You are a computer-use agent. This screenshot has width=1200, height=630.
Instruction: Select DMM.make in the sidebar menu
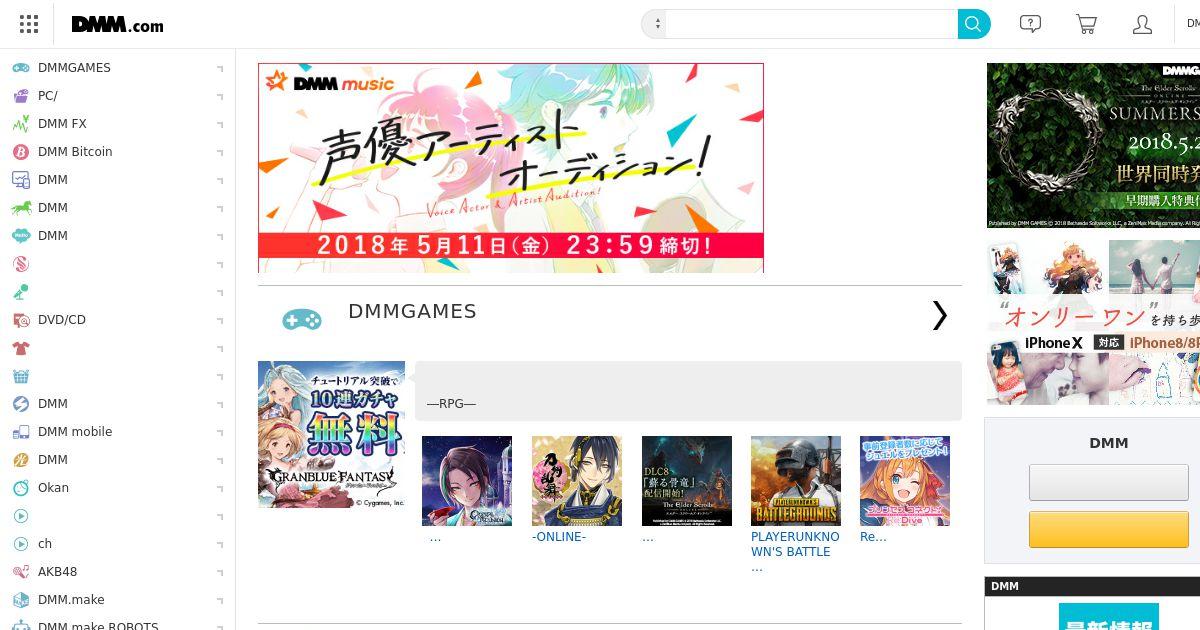pyautogui.click(x=71, y=600)
